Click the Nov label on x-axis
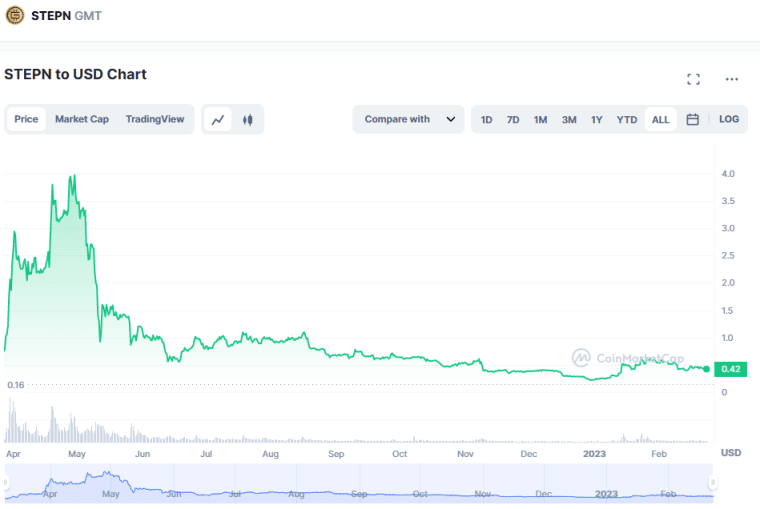This screenshot has width=760, height=509. pos(465,454)
